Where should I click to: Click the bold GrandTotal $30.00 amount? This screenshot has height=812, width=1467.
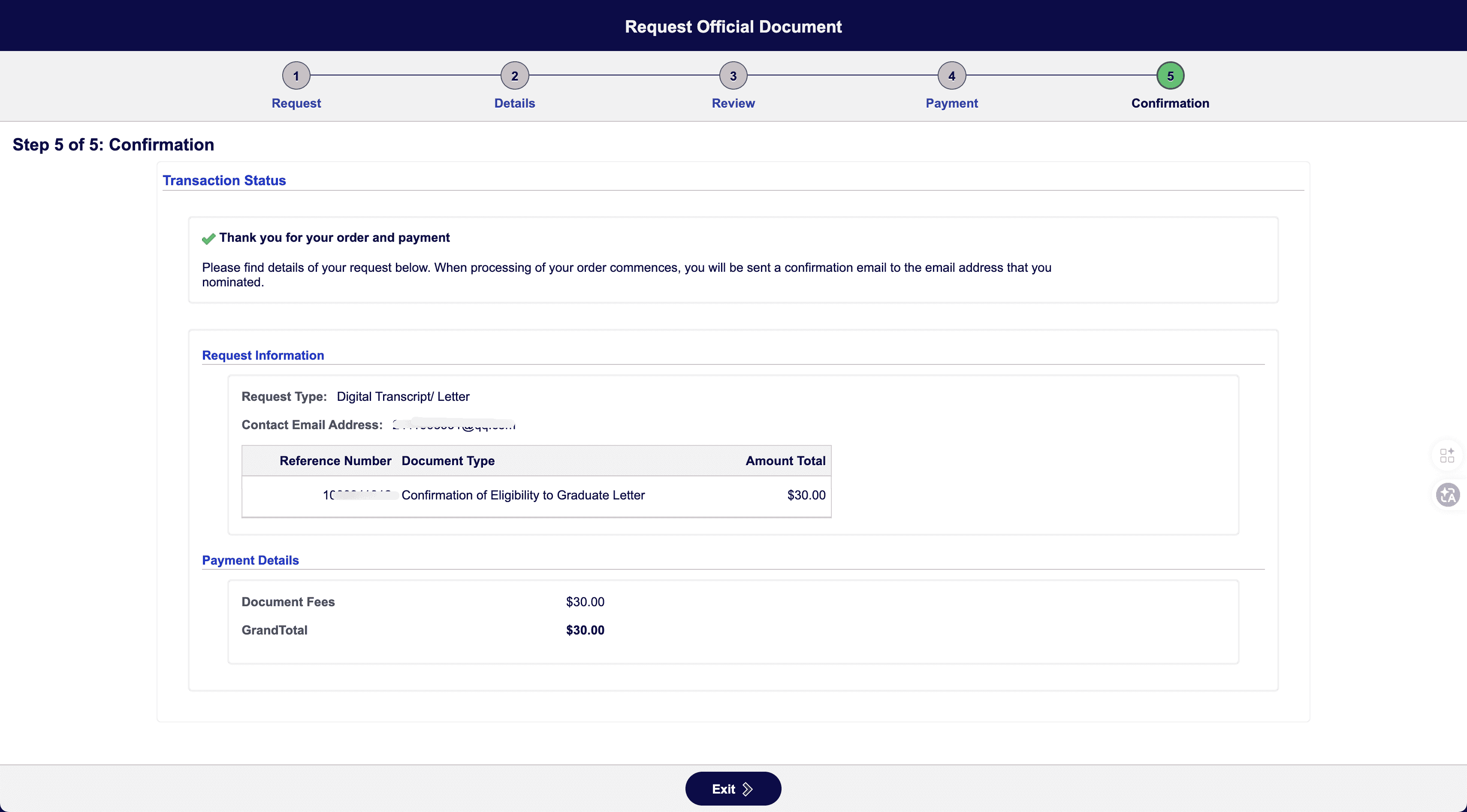point(585,630)
